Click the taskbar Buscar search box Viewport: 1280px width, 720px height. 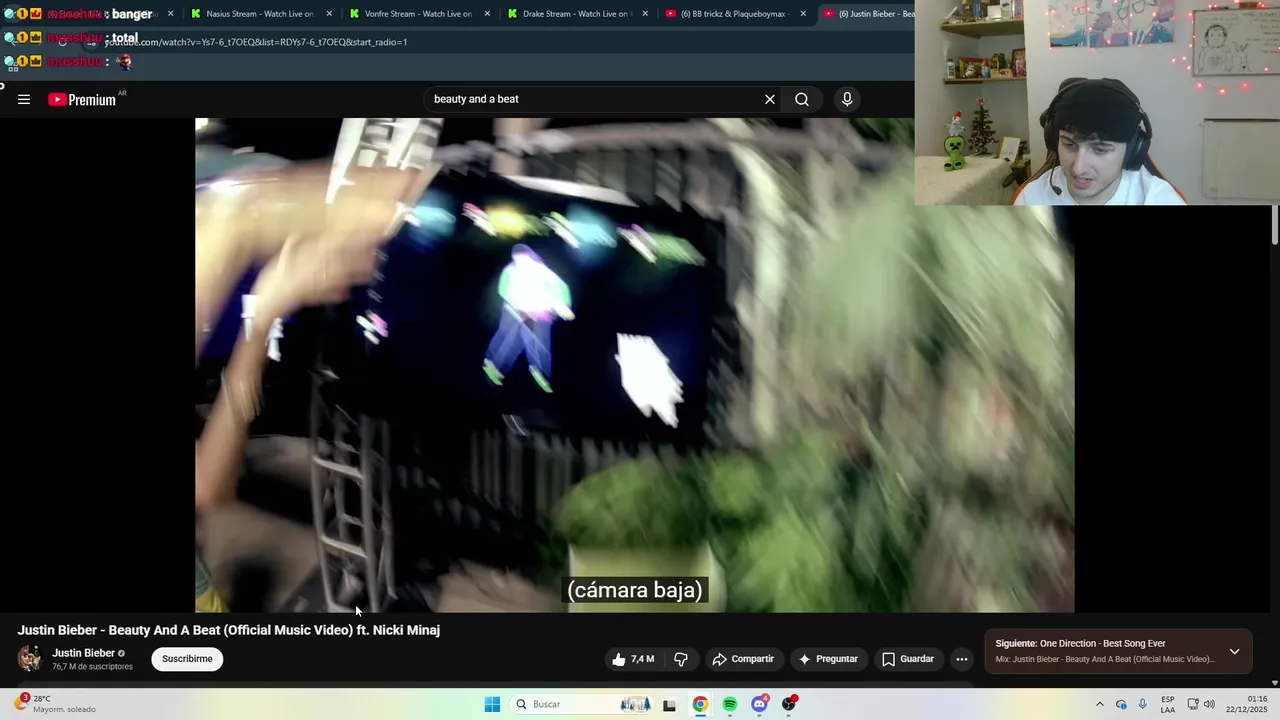(582, 704)
